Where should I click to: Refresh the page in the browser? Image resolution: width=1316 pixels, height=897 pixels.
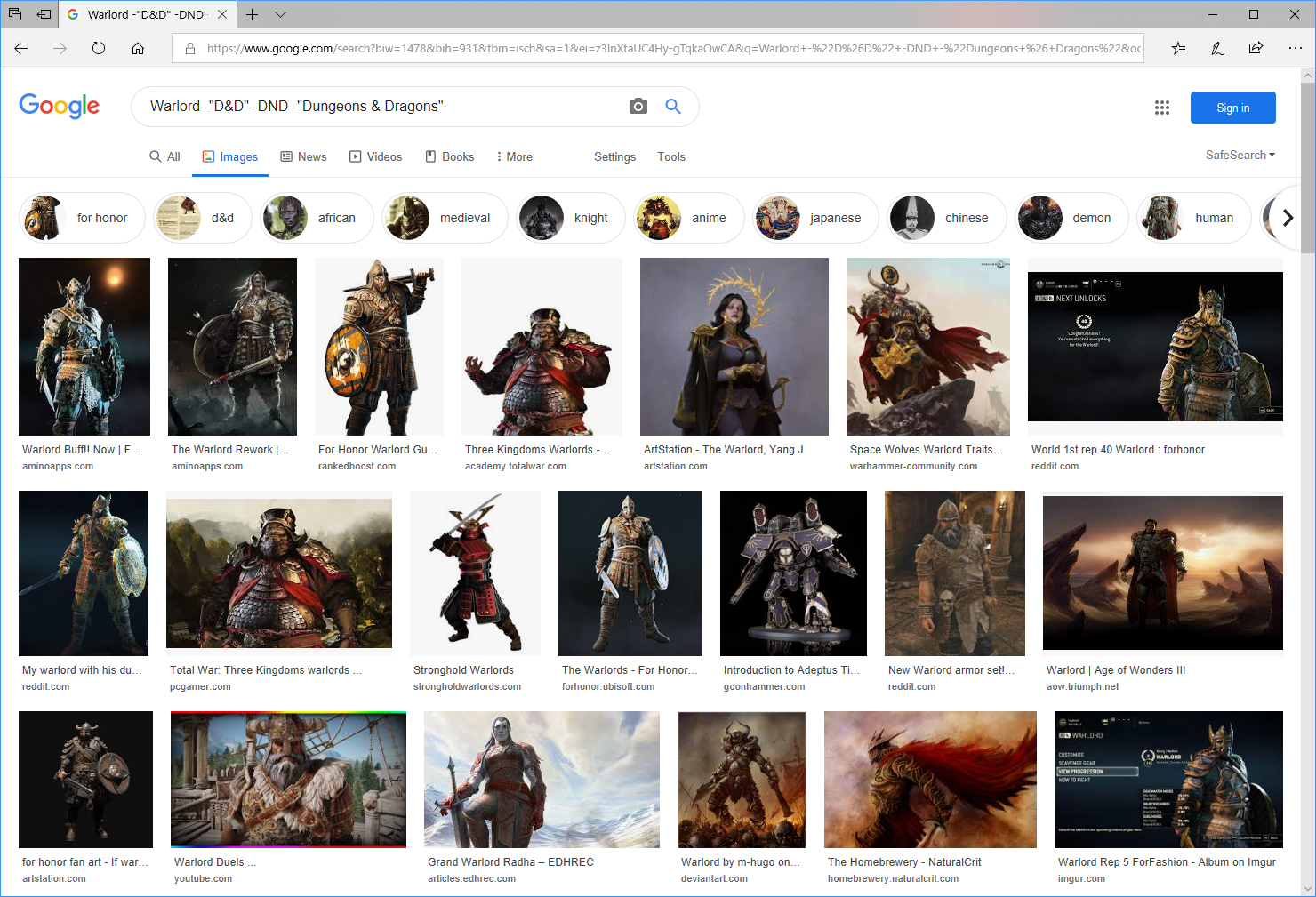99,48
